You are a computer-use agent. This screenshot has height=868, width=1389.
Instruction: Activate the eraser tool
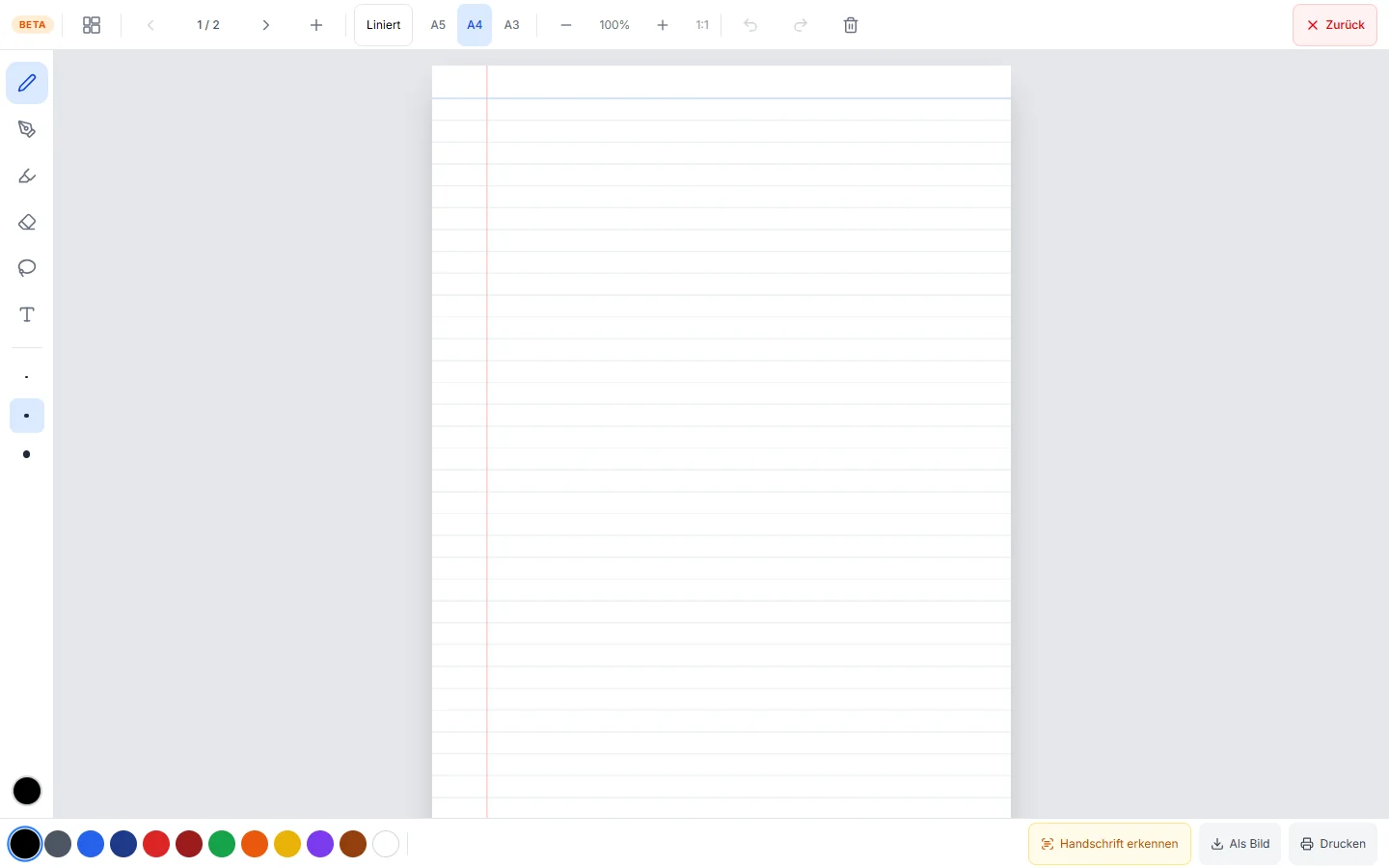(x=27, y=222)
